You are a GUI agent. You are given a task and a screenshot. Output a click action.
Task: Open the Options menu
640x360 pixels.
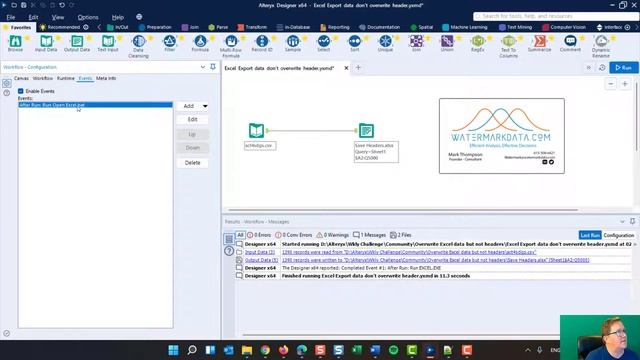pos(88,17)
